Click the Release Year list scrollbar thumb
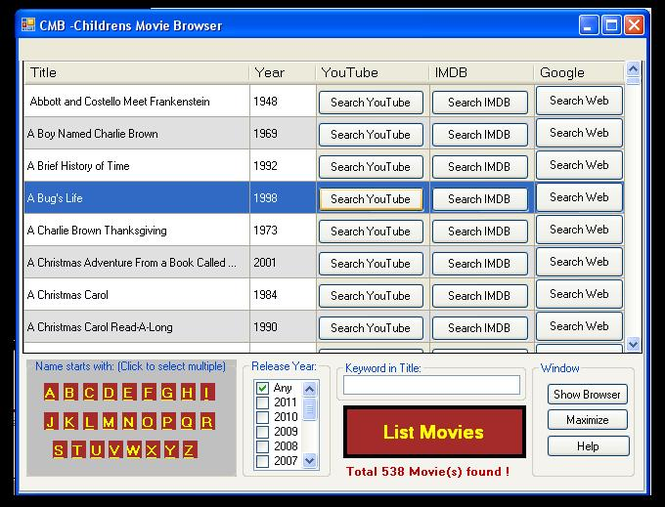The height and width of the screenshot is (507, 665). [310, 409]
